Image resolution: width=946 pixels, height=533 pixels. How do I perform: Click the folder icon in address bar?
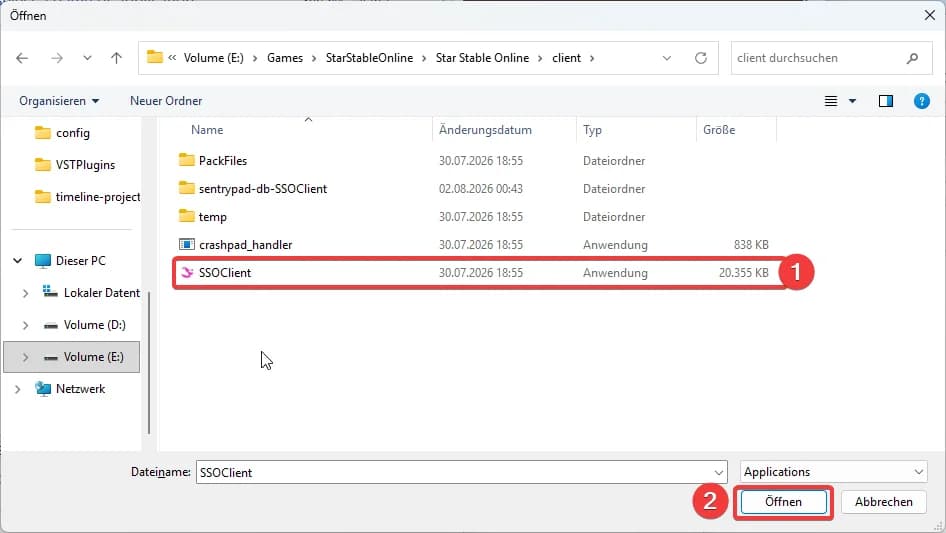point(155,57)
